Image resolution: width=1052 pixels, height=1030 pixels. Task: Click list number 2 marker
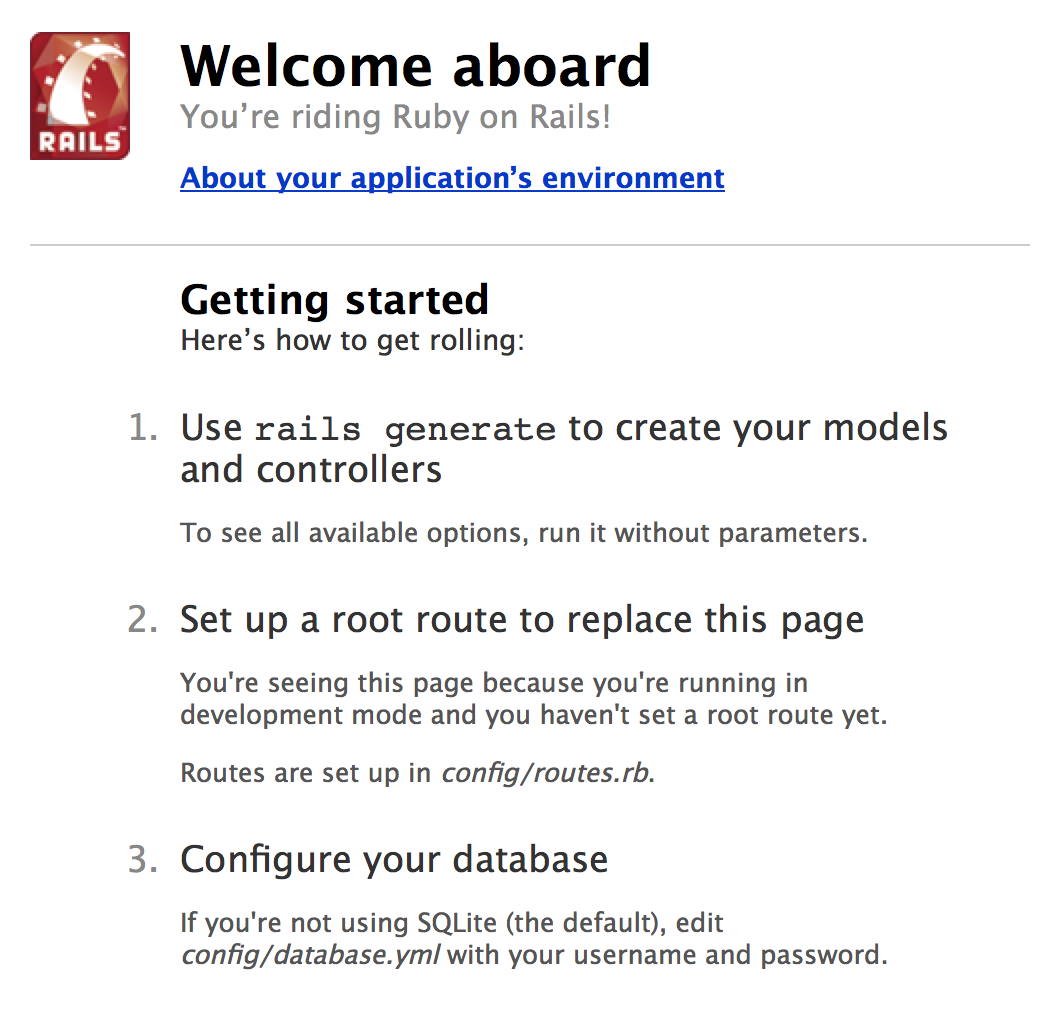143,619
